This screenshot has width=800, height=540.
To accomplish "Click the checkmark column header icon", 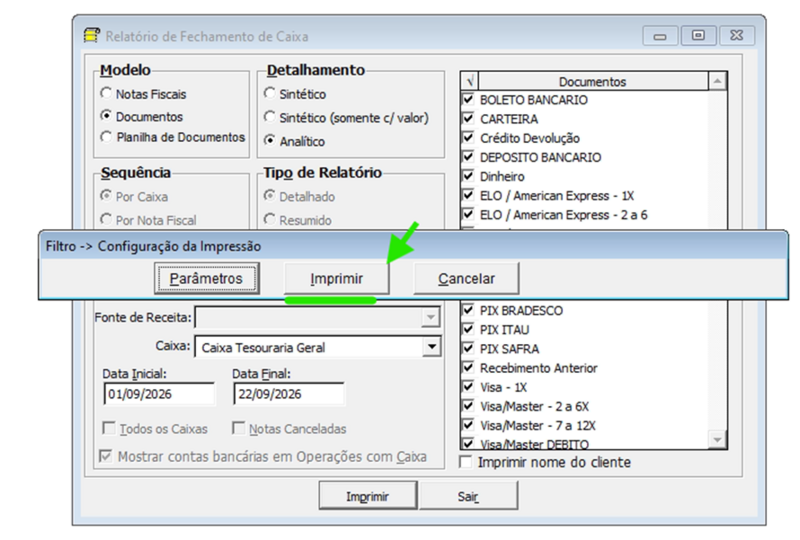I will [x=469, y=81].
